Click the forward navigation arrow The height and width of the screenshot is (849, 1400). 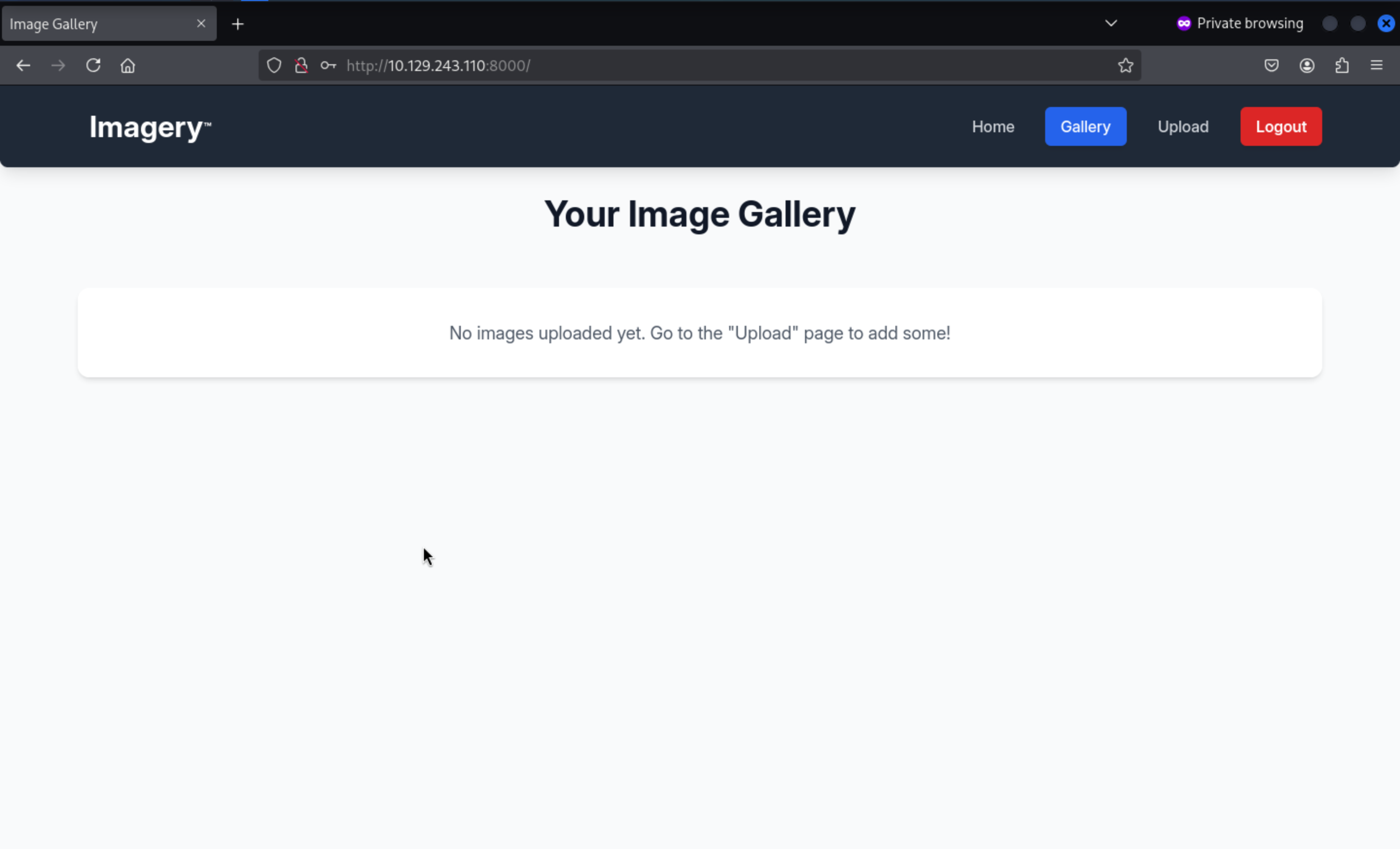coord(58,65)
